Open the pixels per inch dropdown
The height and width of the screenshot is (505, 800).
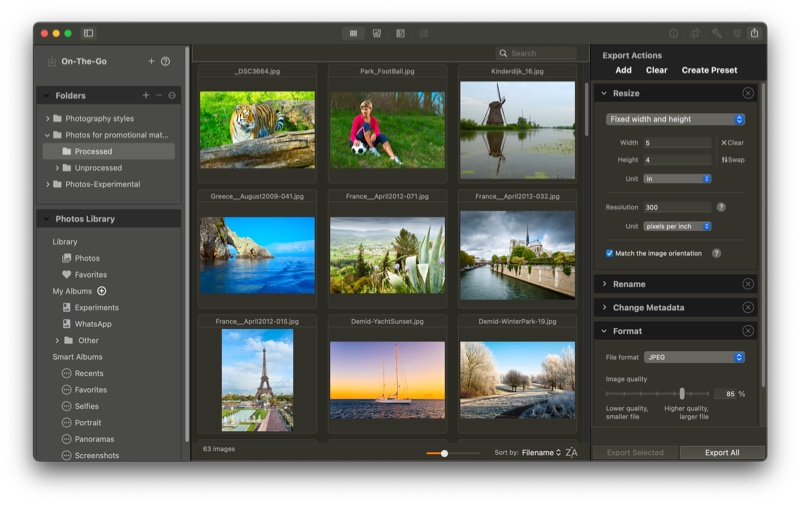point(677,226)
